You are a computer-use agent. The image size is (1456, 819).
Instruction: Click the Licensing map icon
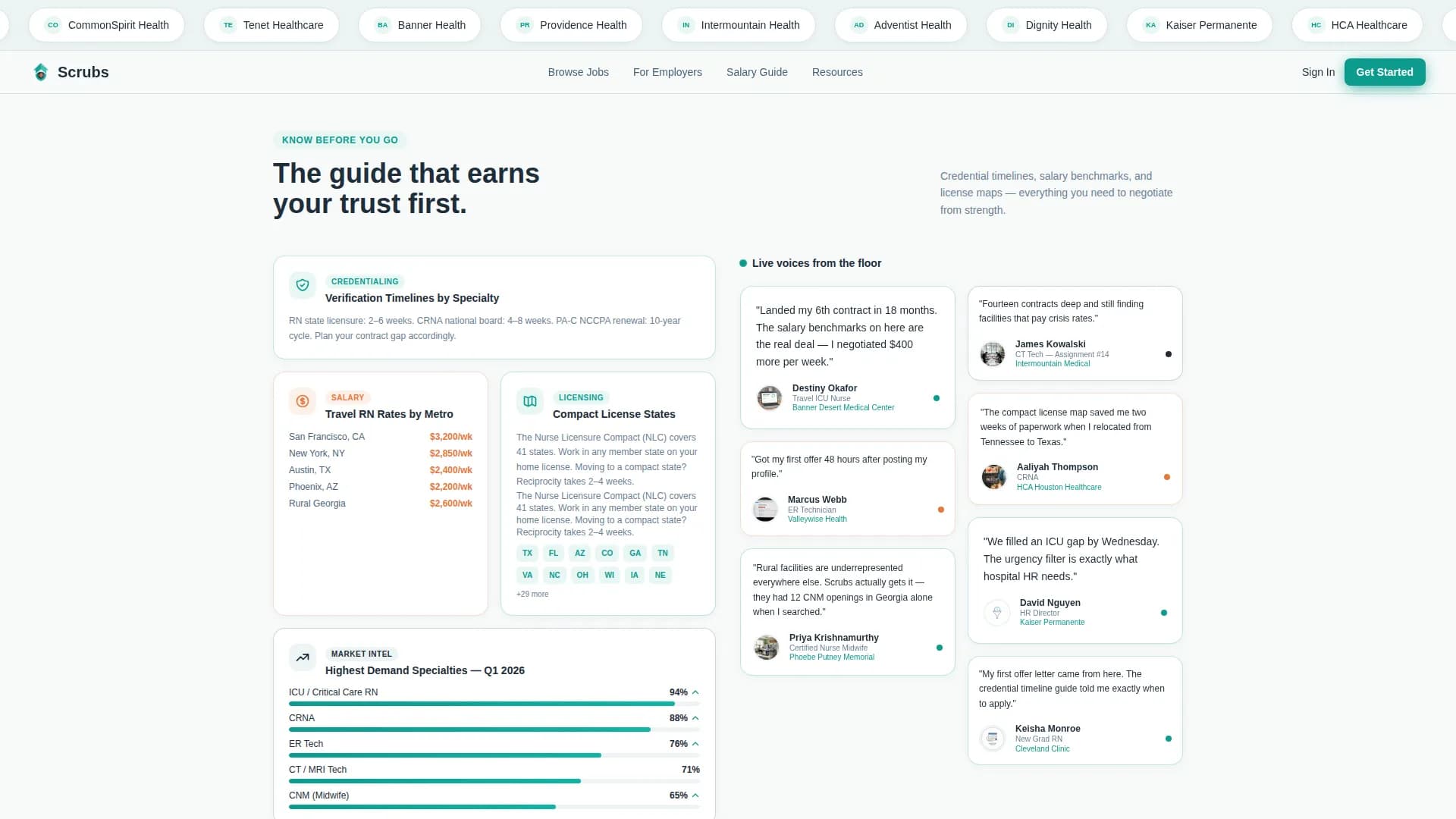coord(530,401)
